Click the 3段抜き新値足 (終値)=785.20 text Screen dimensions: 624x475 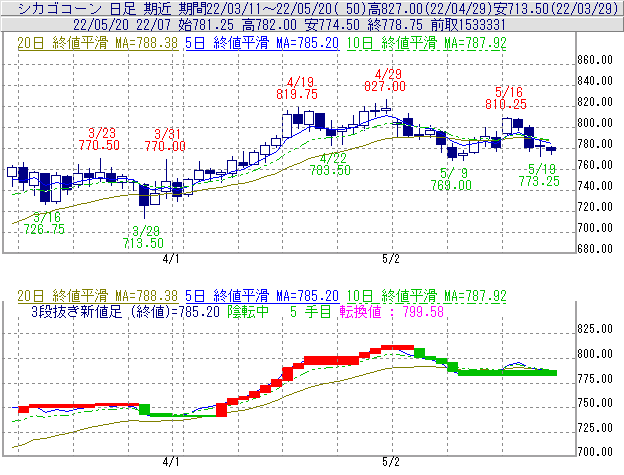tap(125, 311)
